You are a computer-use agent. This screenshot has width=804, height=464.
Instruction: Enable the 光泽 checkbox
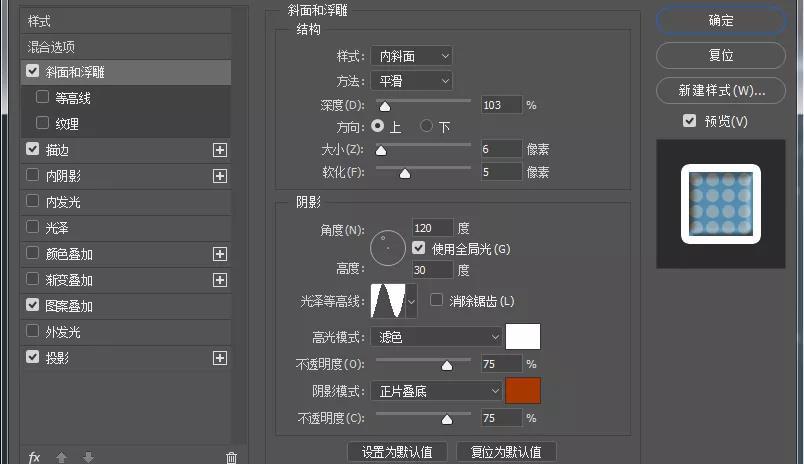32,227
